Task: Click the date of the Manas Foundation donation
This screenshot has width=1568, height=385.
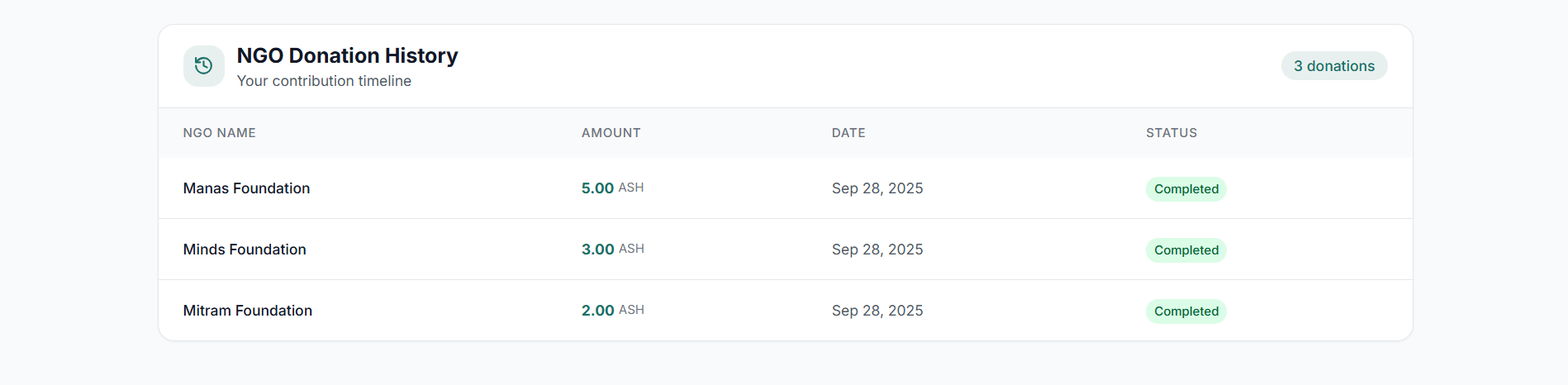Action: click(x=877, y=188)
